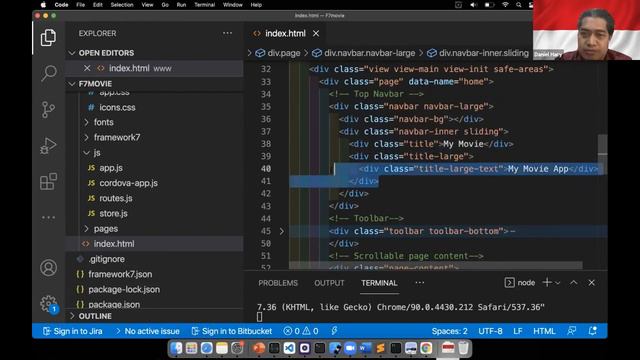The width and height of the screenshot is (640, 360).
Task: Click the lightning bolt status bar icon
Action: coord(334,331)
